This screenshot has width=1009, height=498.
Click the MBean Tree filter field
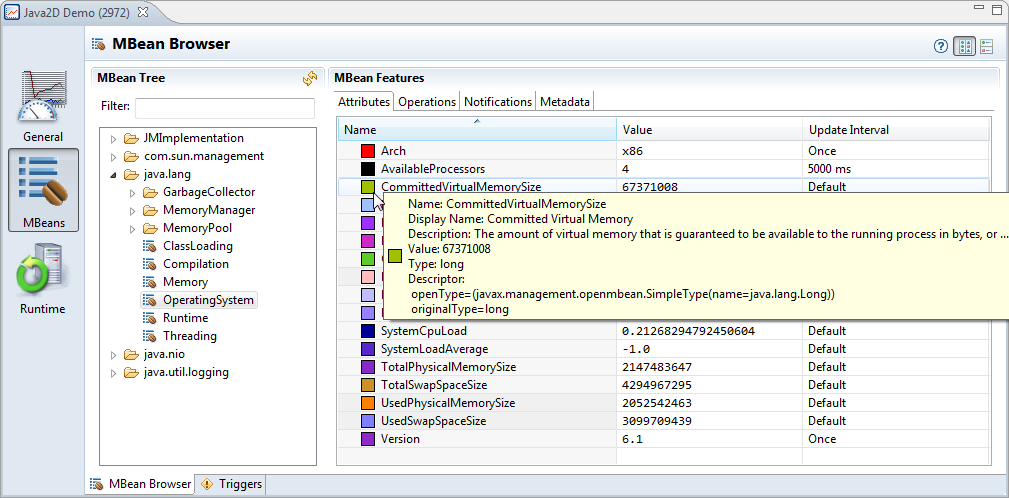coord(224,107)
